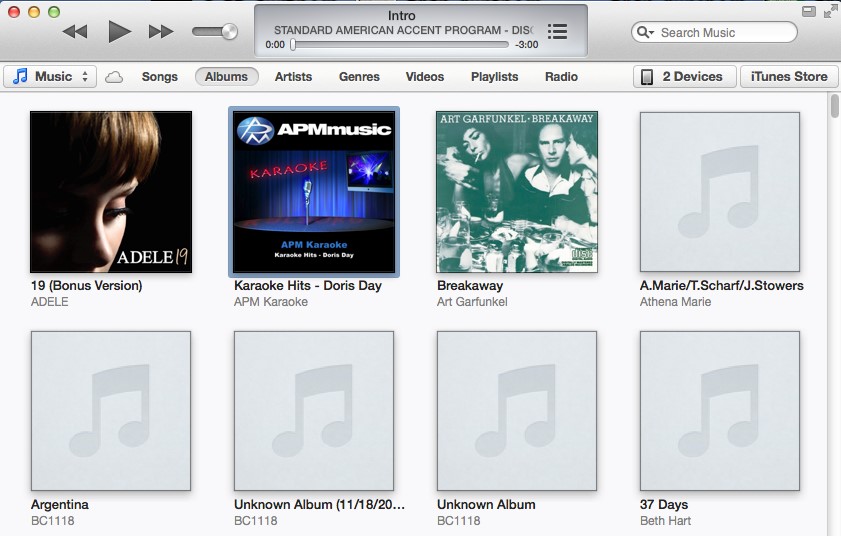Select the Artists tab
841x536 pixels.
point(293,77)
